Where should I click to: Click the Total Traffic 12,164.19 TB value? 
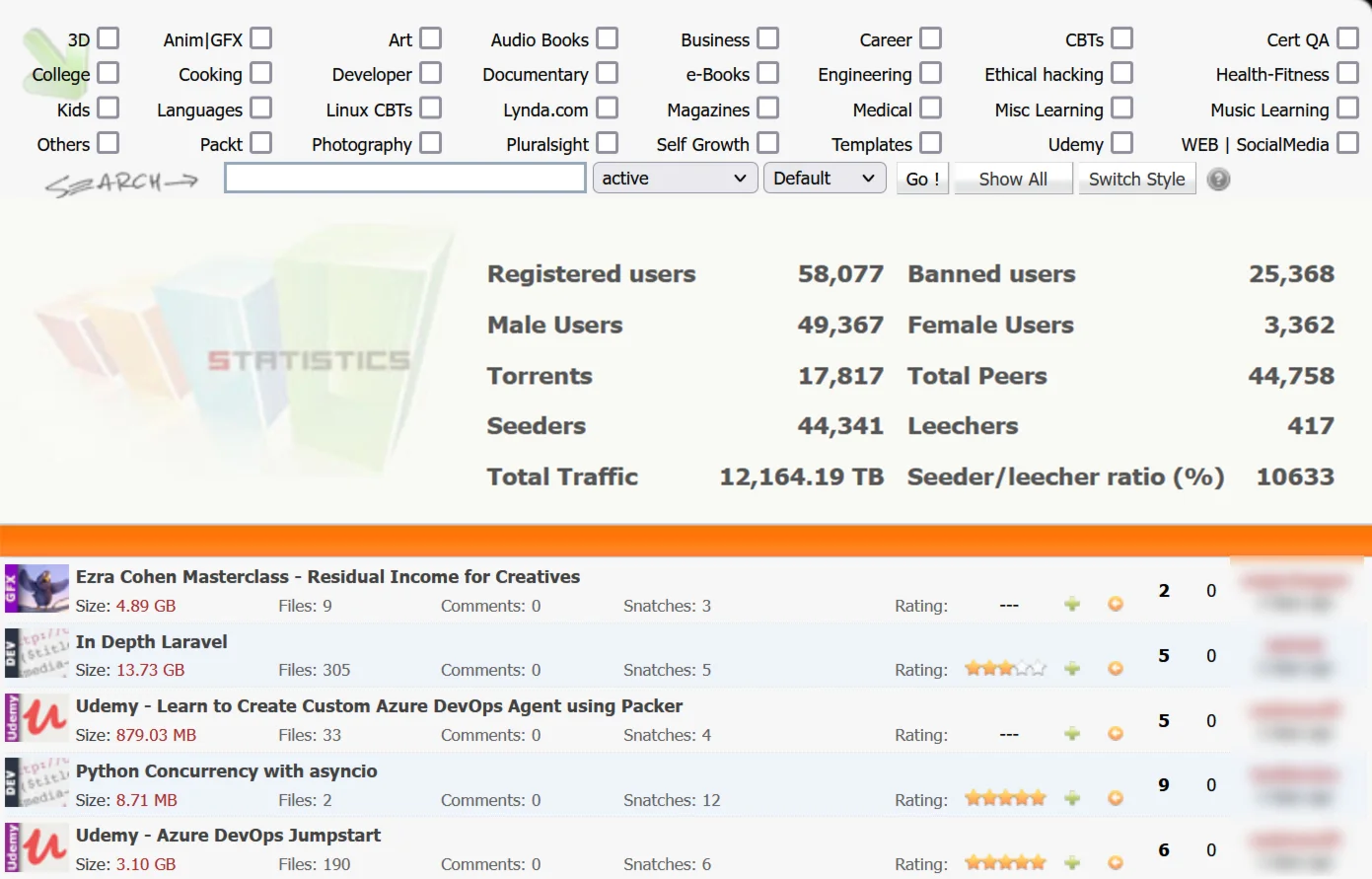coord(801,476)
